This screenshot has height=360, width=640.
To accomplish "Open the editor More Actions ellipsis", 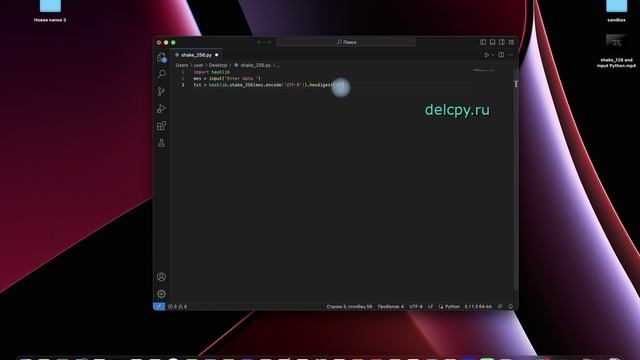I will click(x=511, y=55).
